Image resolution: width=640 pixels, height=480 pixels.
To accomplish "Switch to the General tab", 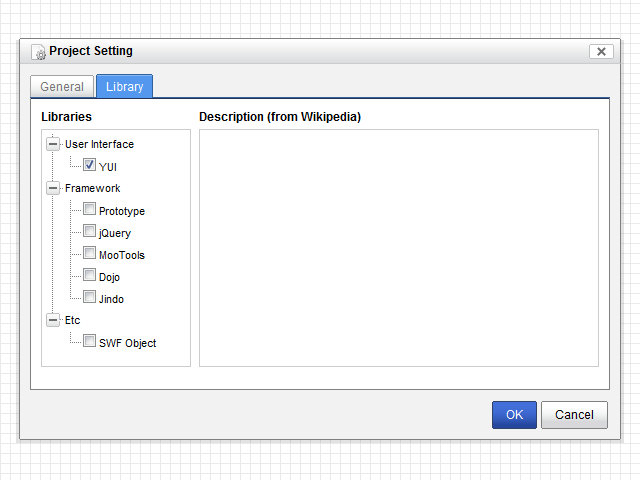I will pyautogui.click(x=62, y=87).
